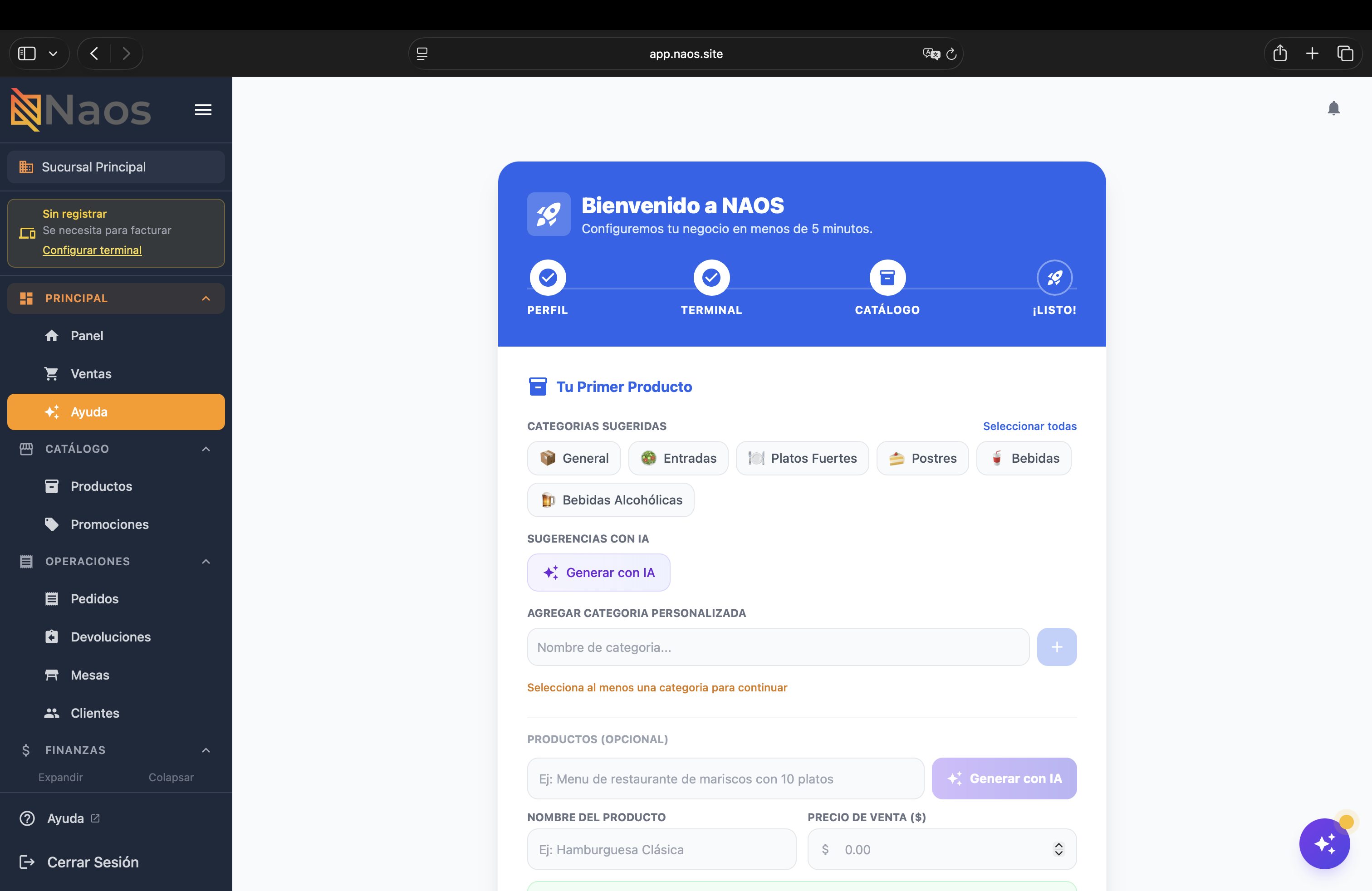Open the page reader icon in address bar

click(x=422, y=54)
